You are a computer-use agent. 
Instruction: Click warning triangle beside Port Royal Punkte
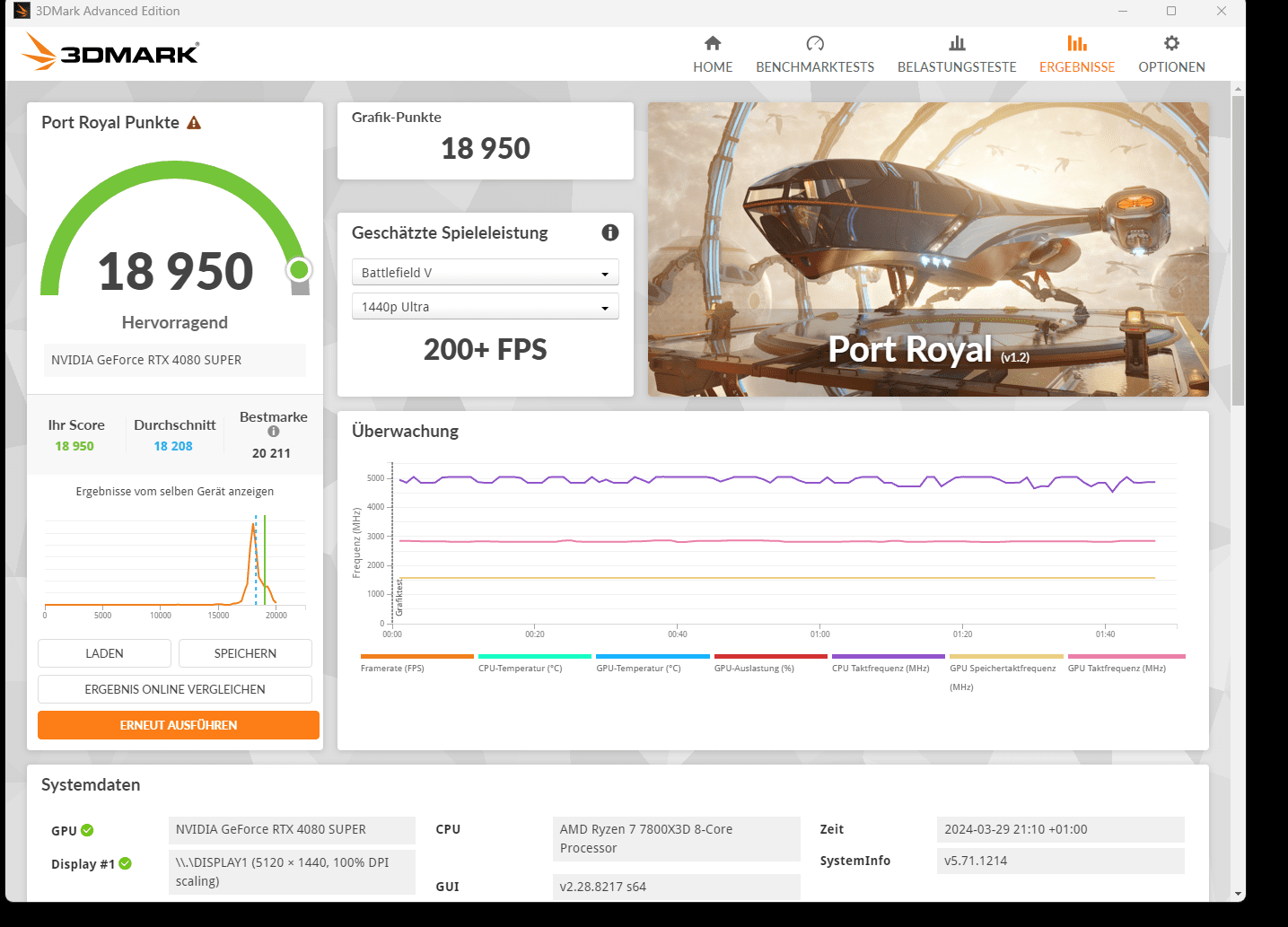click(x=194, y=123)
